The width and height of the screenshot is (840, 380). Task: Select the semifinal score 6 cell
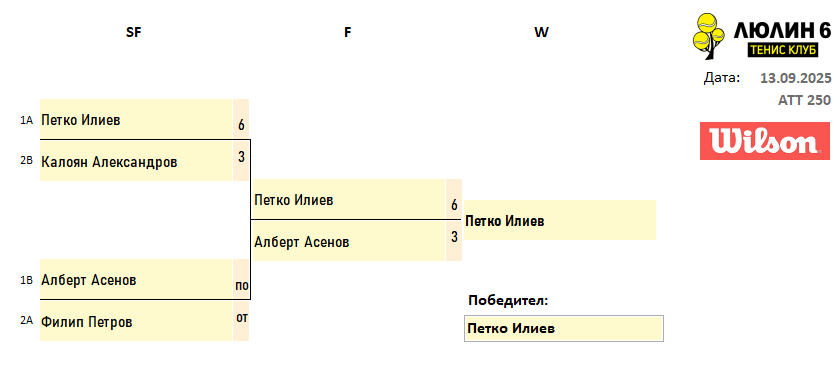[x=241, y=120]
